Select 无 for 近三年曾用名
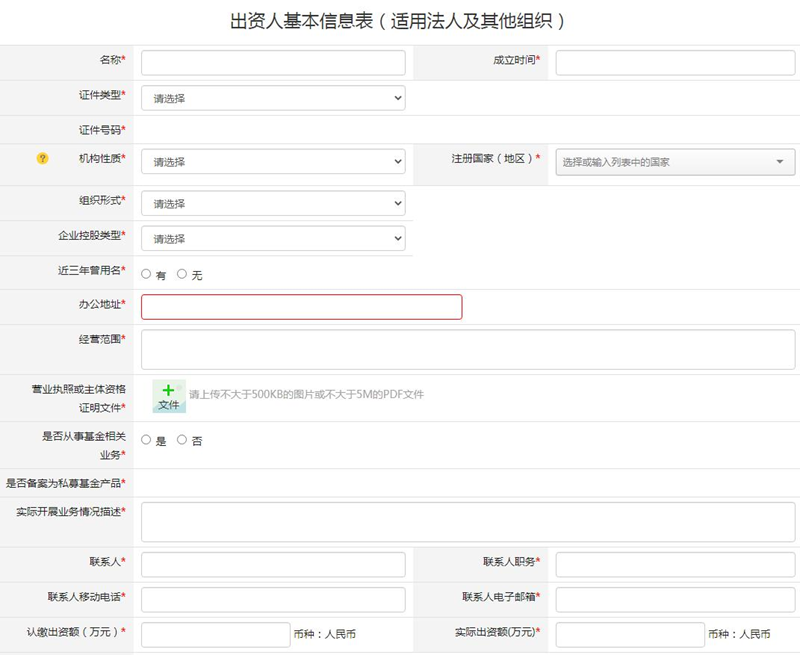Image resolution: width=800 pixels, height=655 pixels. click(x=182, y=274)
